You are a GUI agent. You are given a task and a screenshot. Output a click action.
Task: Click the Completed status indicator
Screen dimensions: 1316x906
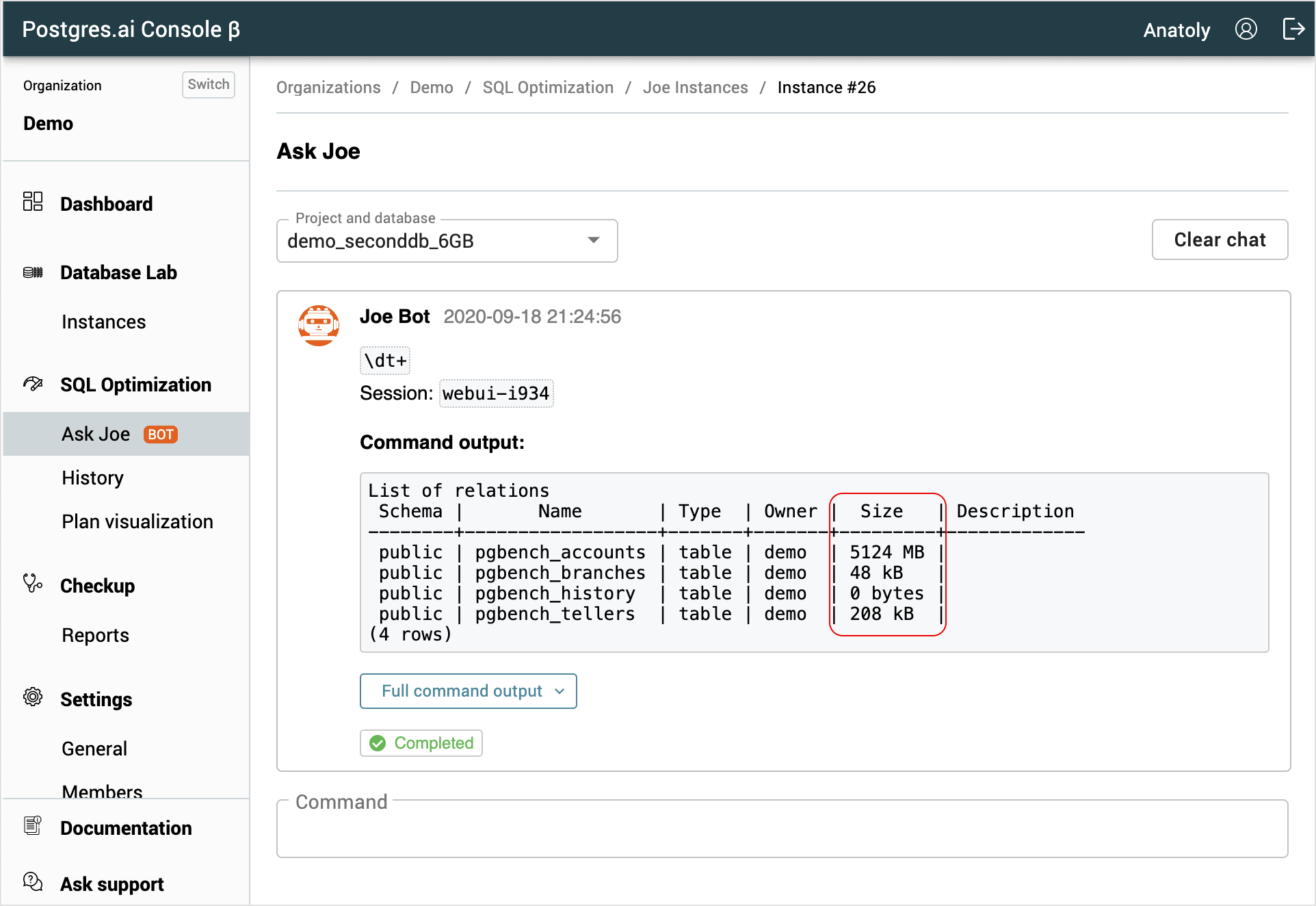point(421,743)
